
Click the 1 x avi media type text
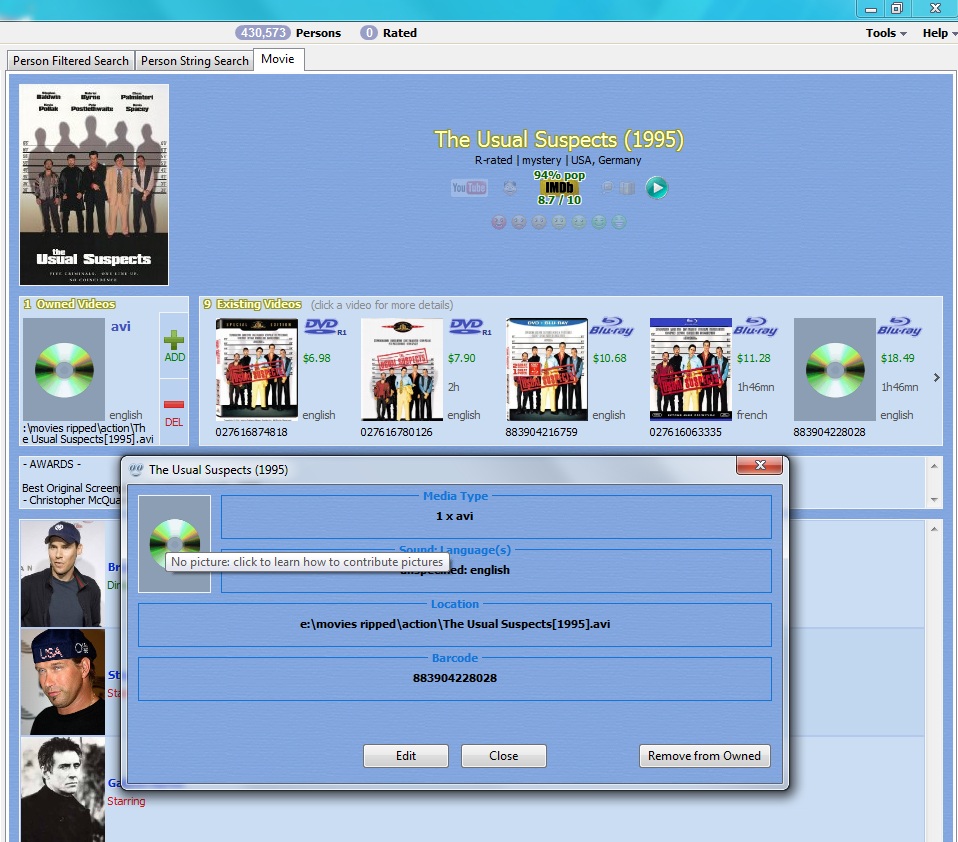(455, 516)
